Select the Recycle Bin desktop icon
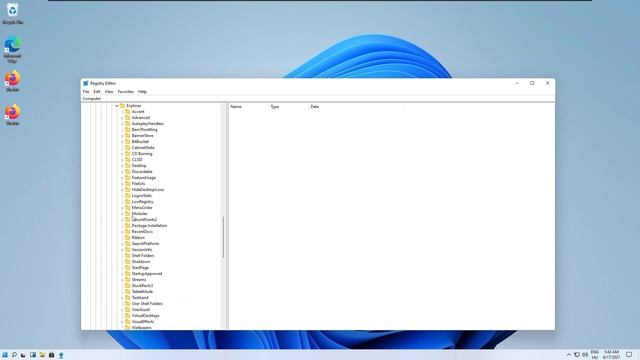Screen dimensions: 640x360 12,13
